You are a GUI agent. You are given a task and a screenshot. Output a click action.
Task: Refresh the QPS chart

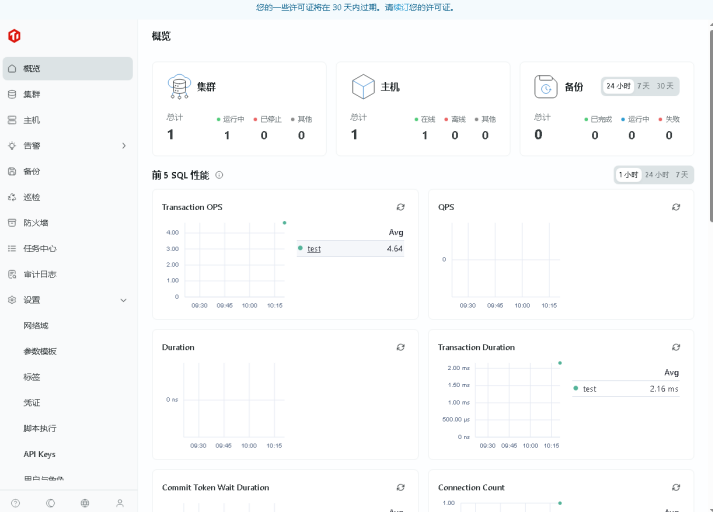click(676, 207)
